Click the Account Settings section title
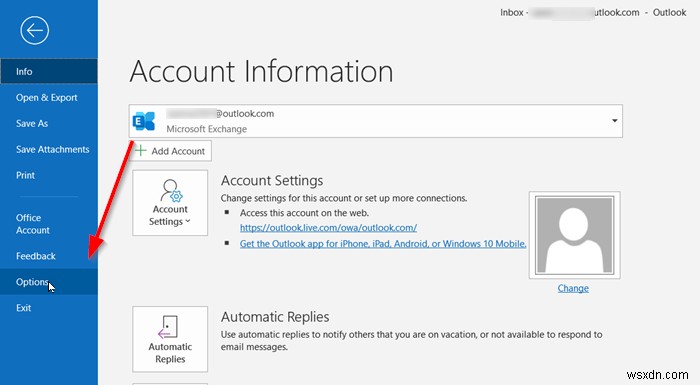This screenshot has width=700, height=385. (x=272, y=180)
